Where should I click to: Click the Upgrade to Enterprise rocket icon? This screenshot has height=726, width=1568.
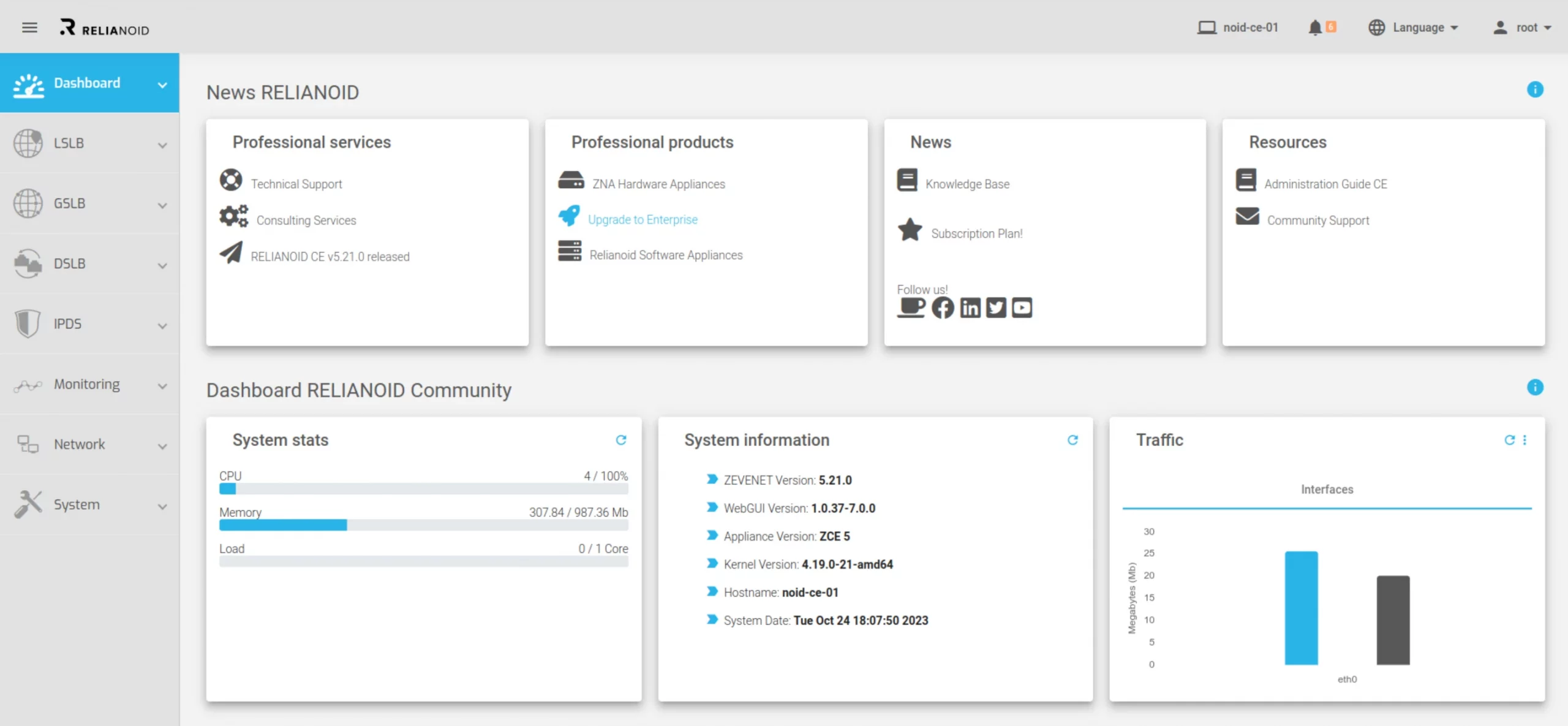569,216
